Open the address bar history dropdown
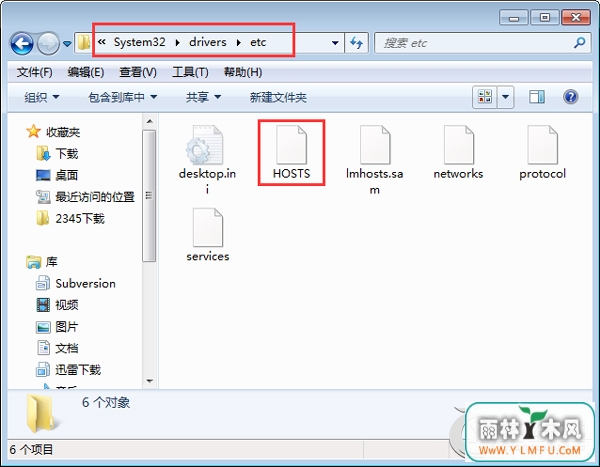The height and width of the screenshot is (467, 600). pyautogui.click(x=335, y=43)
